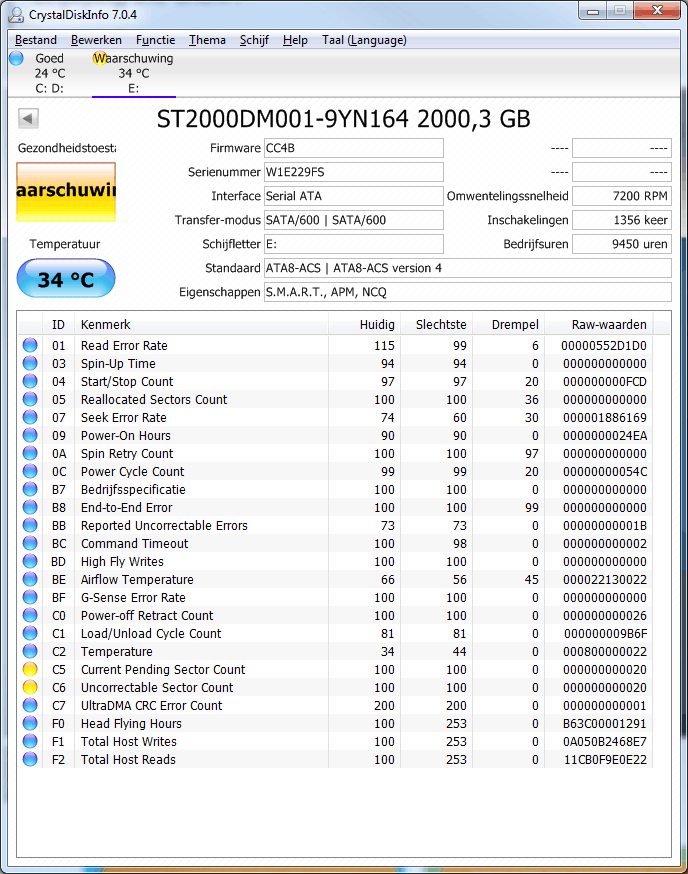Click the yellow Waarschuwing health status button
Screen dimensions: 688x874
[x=66, y=192]
